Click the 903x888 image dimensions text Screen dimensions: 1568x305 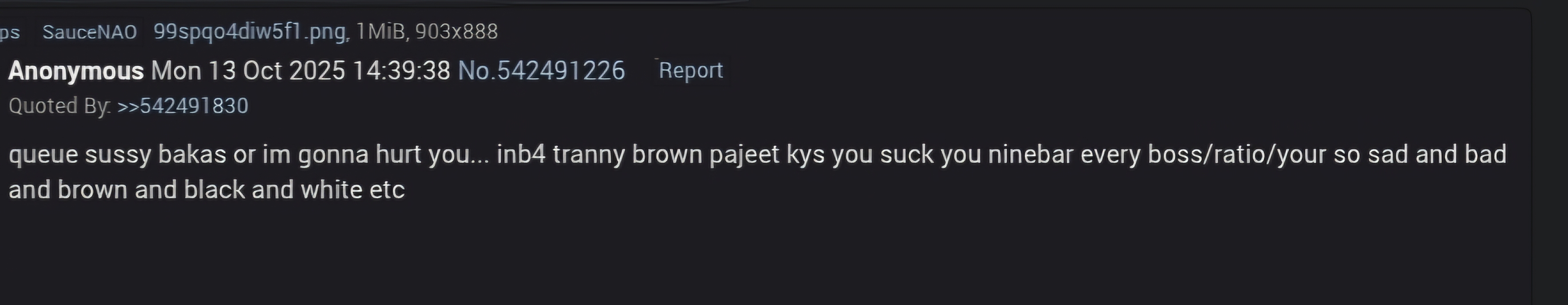[x=456, y=31]
